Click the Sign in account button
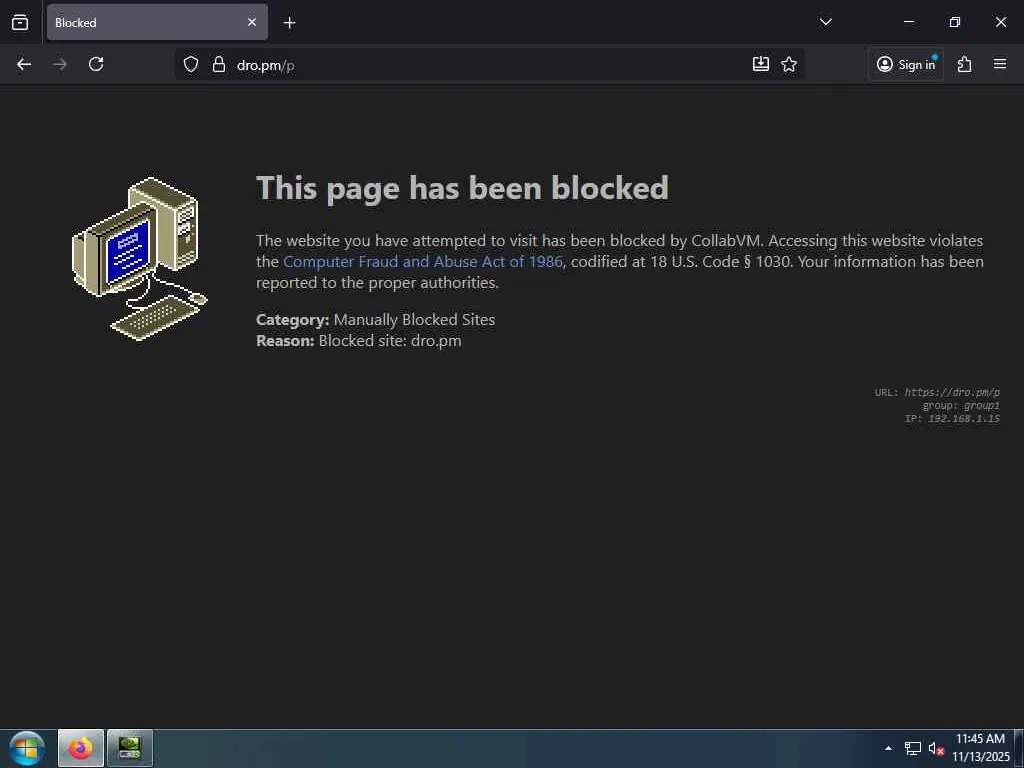 906,64
